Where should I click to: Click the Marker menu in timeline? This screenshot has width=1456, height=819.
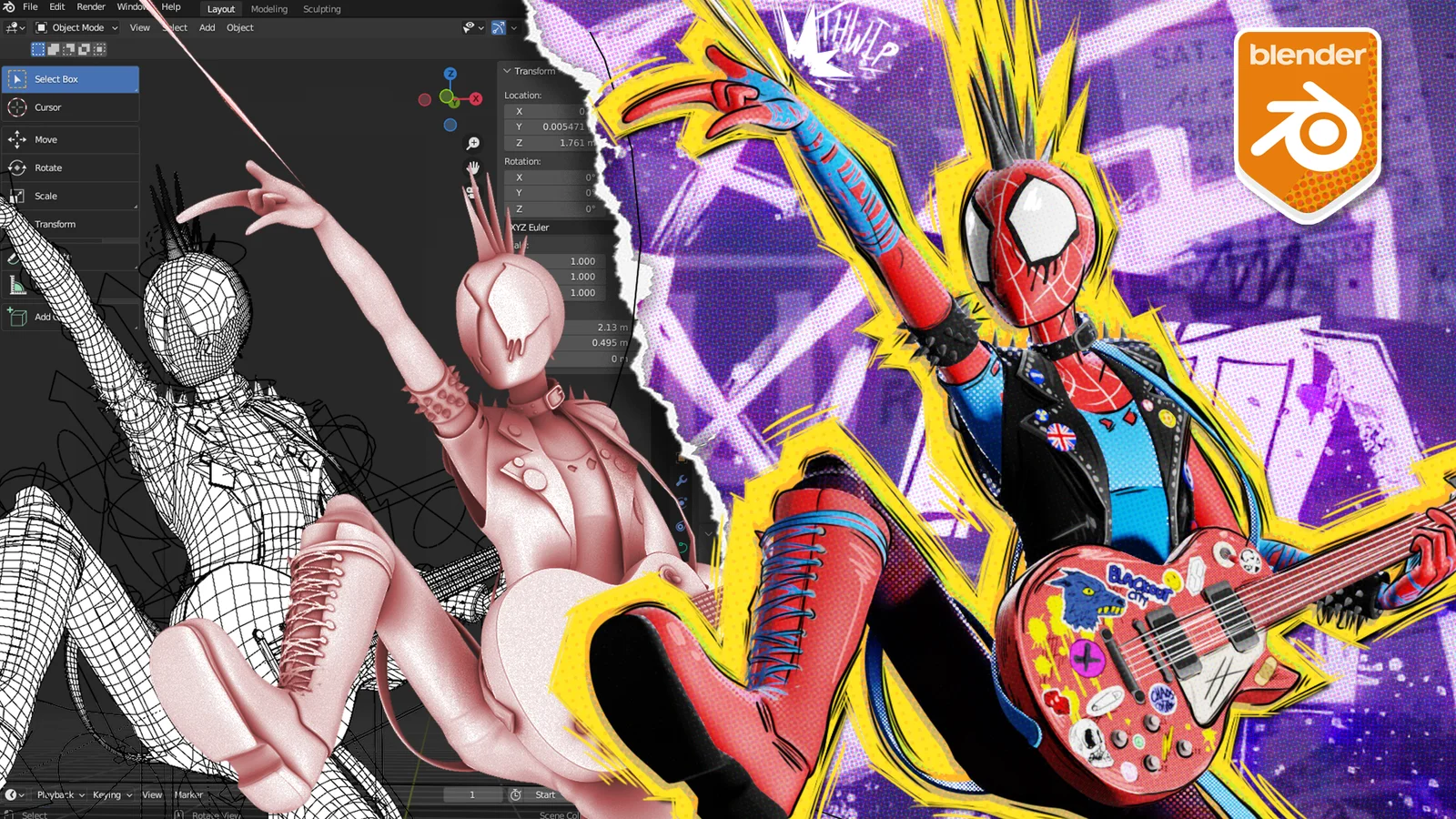[x=188, y=794]
